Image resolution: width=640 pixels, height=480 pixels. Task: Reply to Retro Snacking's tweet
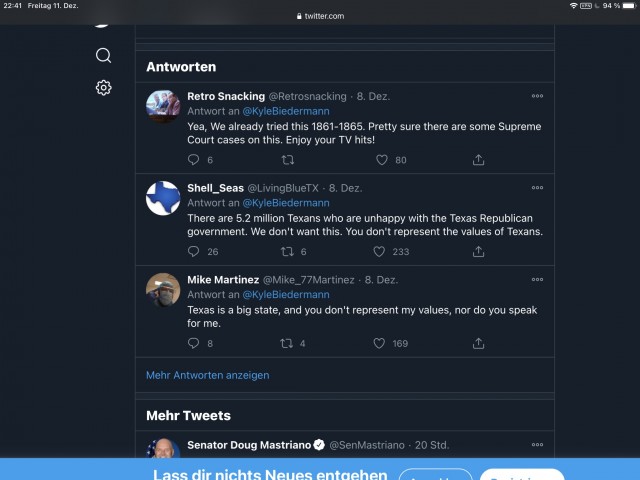point(194,160)
